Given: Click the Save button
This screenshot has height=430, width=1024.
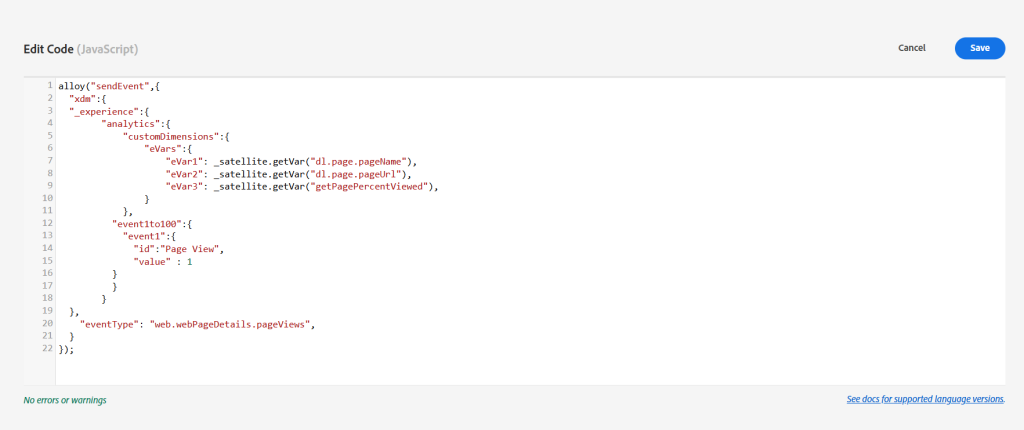Looking at the screenshot, I should point(979,48).
